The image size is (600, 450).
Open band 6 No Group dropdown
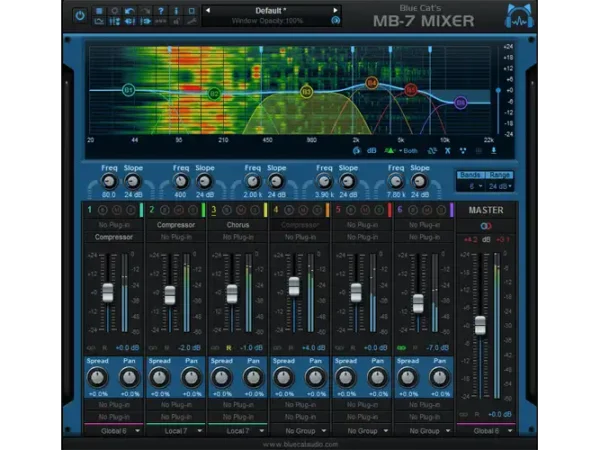click(x=424, y=431)
